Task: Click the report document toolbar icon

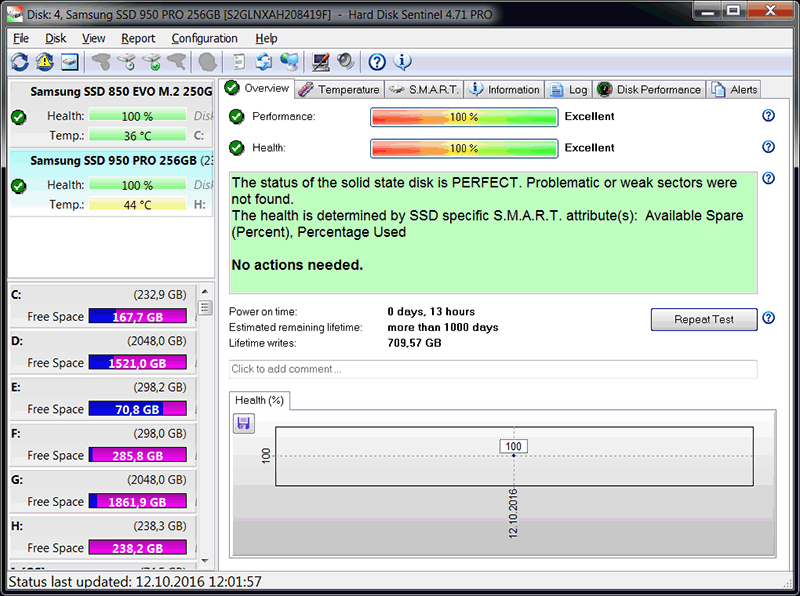Action: click(x=239, y=62)
